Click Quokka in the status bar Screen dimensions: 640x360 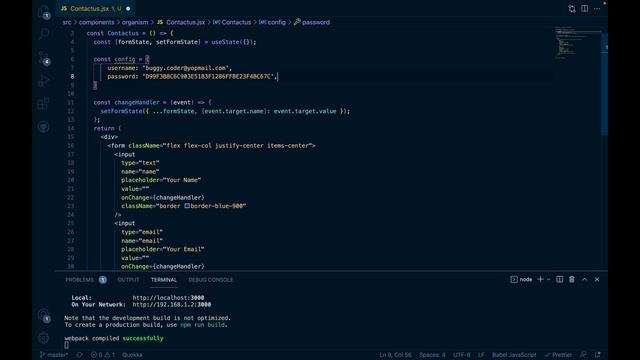(132, 355)
